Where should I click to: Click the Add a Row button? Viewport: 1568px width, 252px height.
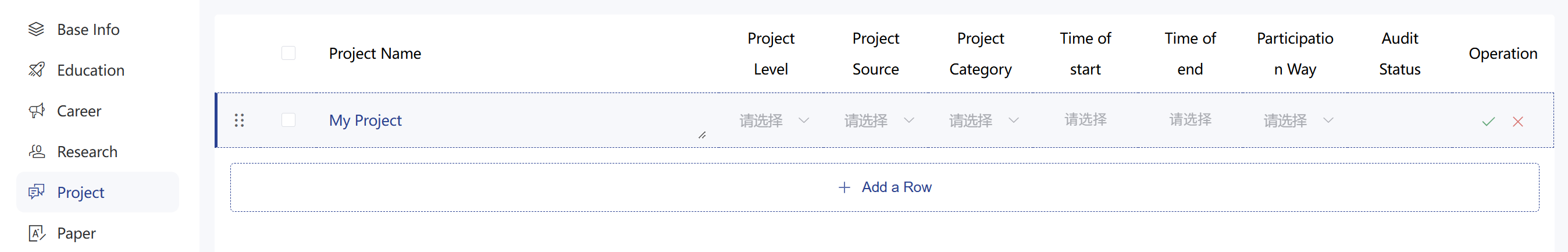click(885, 187)
